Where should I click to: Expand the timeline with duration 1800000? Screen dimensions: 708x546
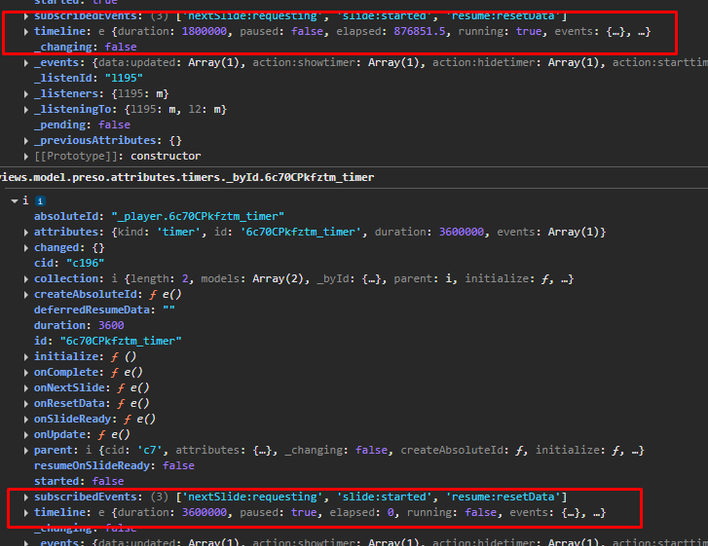coord(26,32)
